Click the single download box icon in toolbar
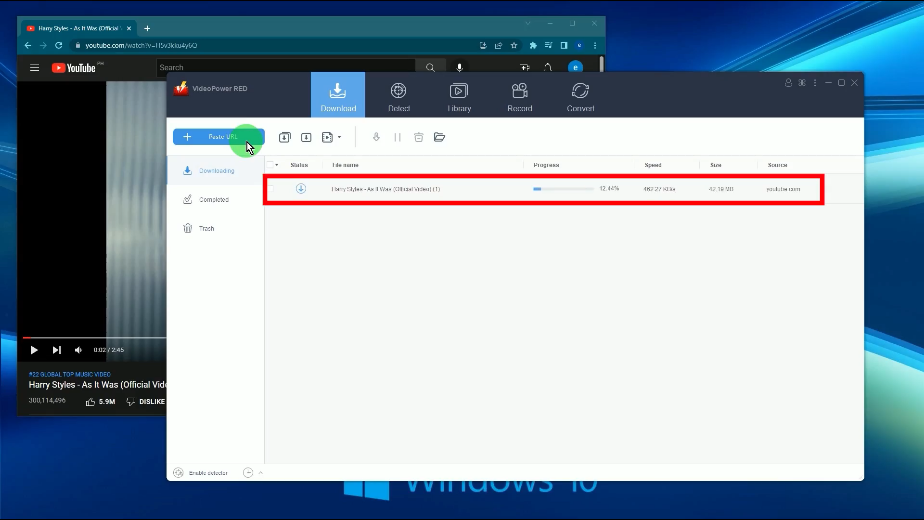The height and width of the screenshot is (520, 924). [x=306, y=137]
